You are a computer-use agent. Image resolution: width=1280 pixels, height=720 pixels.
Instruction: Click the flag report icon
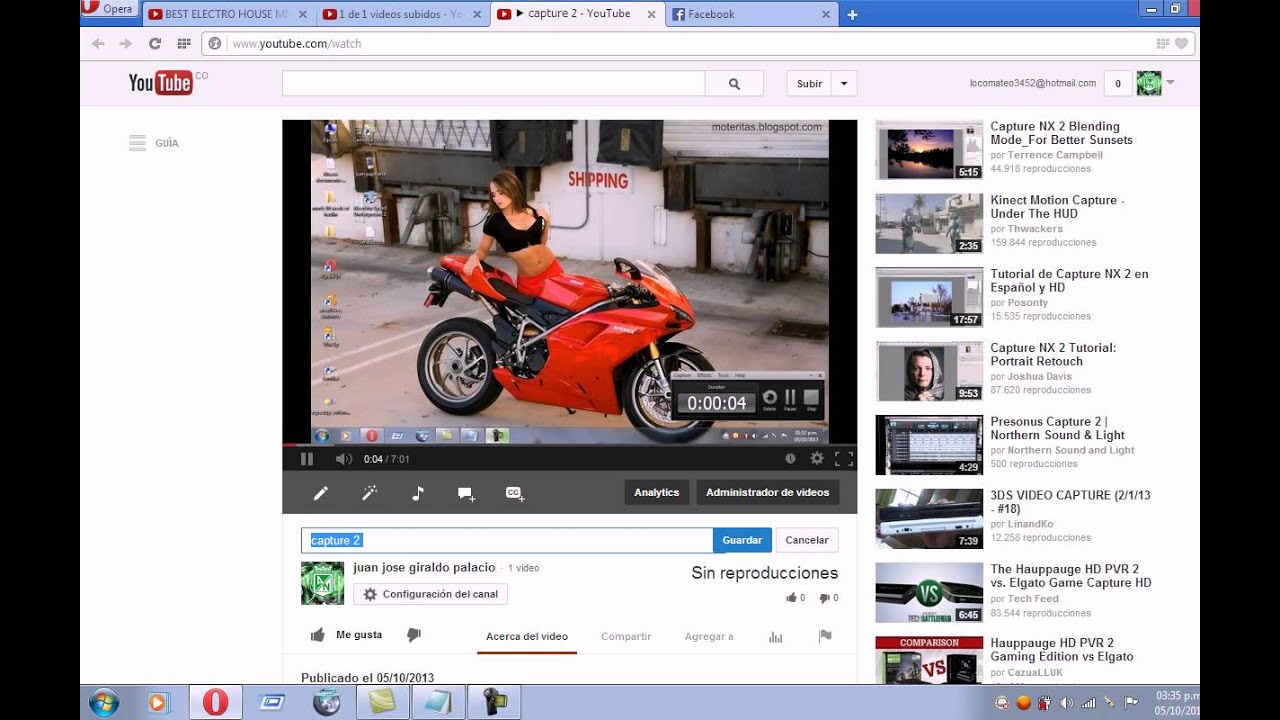pyautogui.click(x=825, y=636)
